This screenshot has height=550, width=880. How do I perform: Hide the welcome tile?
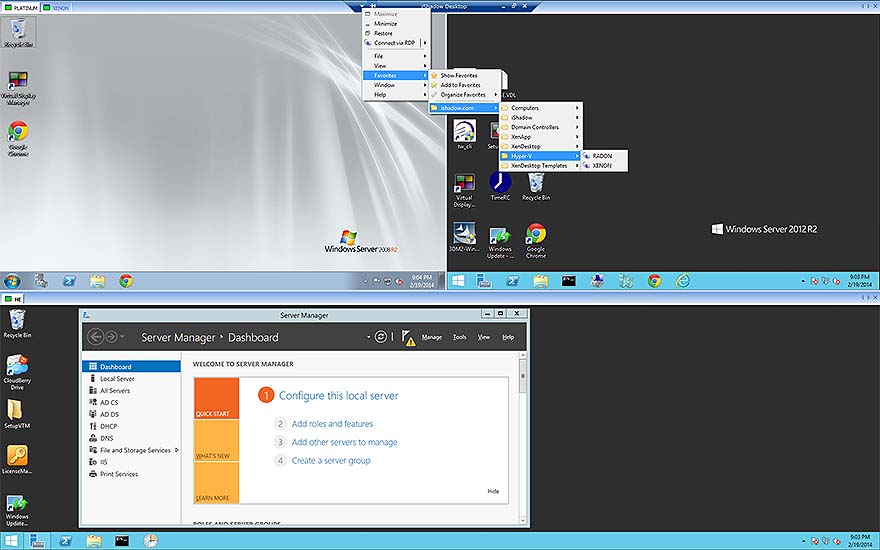pyautogui.click(x=493, y=491)
